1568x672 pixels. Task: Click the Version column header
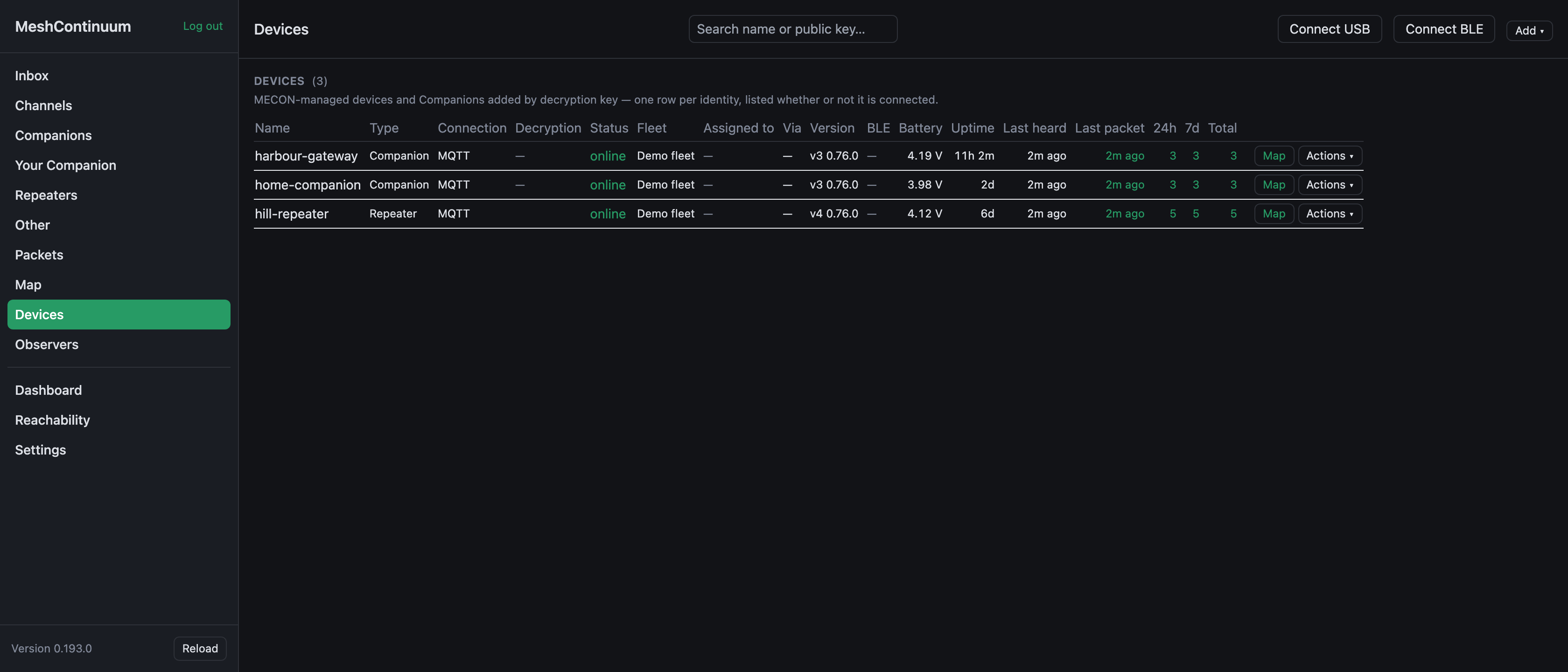(x=832, y=128)
